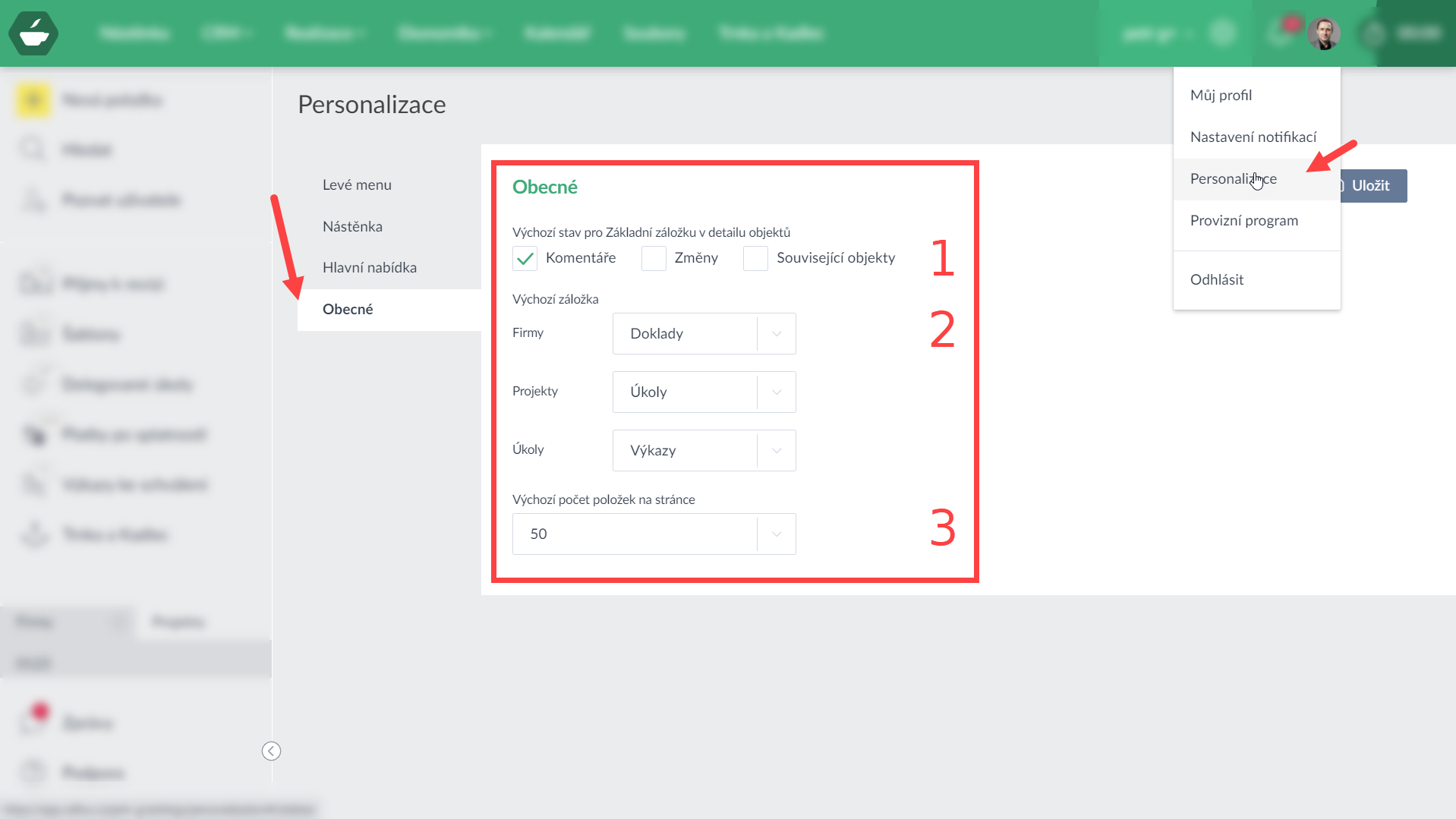
Task: Open the Firmy default tab dropdown
Action: (704, 333)
